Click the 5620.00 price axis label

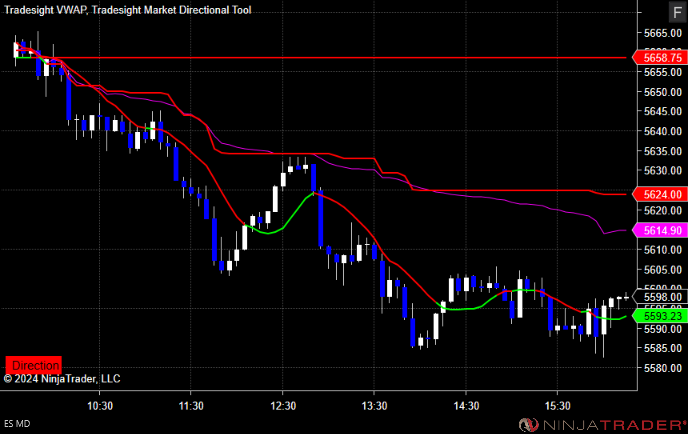coord(663,210)
